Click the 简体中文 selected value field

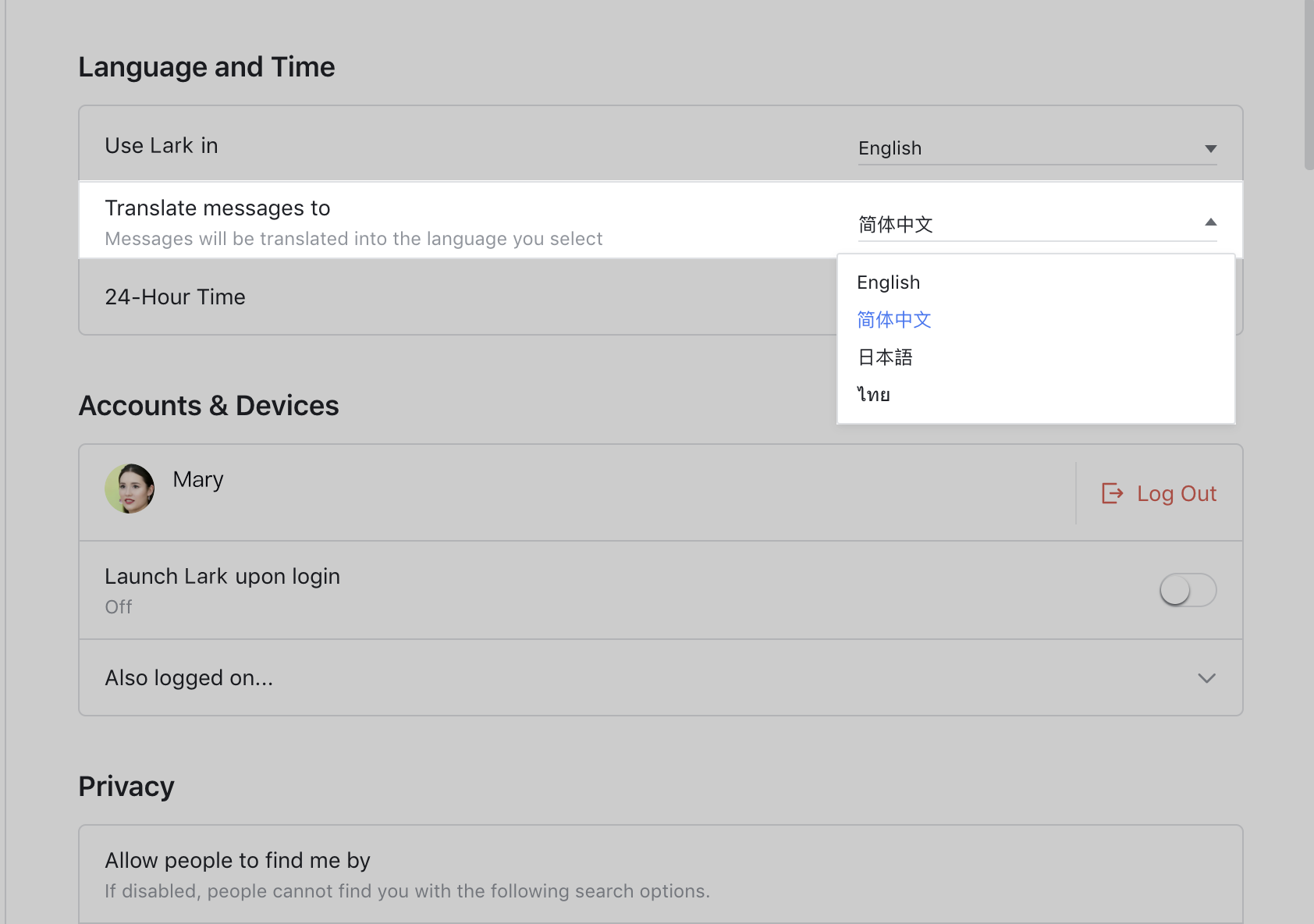pos(896,225)
